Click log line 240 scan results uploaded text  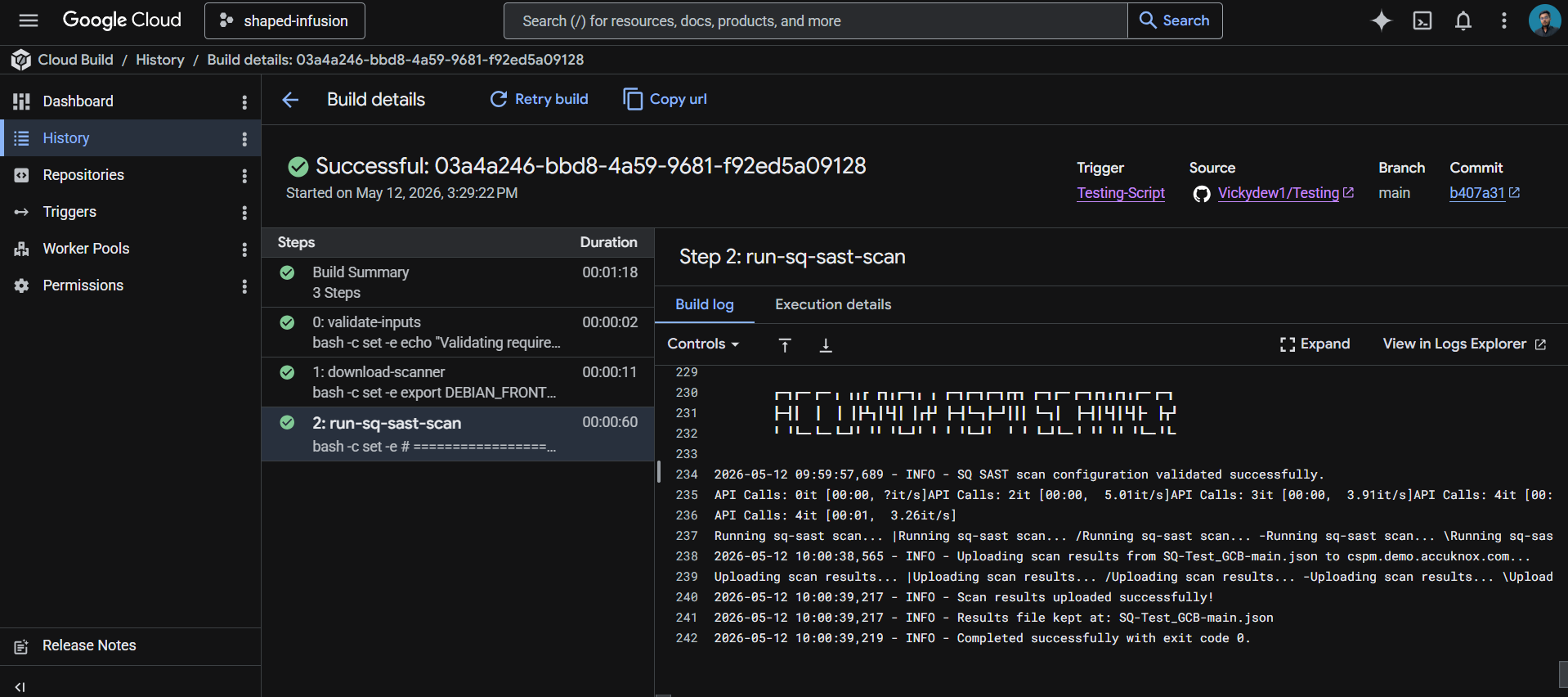point(964,597)
